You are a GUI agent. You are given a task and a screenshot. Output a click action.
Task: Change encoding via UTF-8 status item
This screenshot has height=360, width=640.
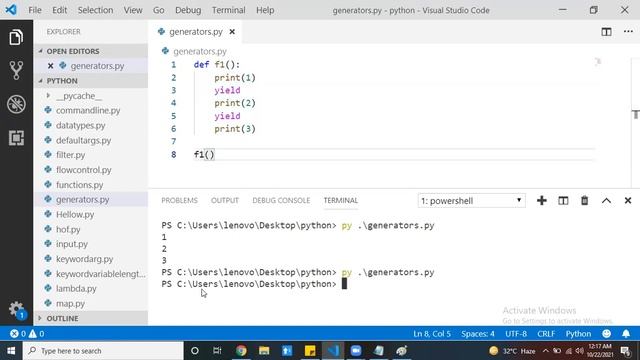pyautogui.click(x=516, y=334)
